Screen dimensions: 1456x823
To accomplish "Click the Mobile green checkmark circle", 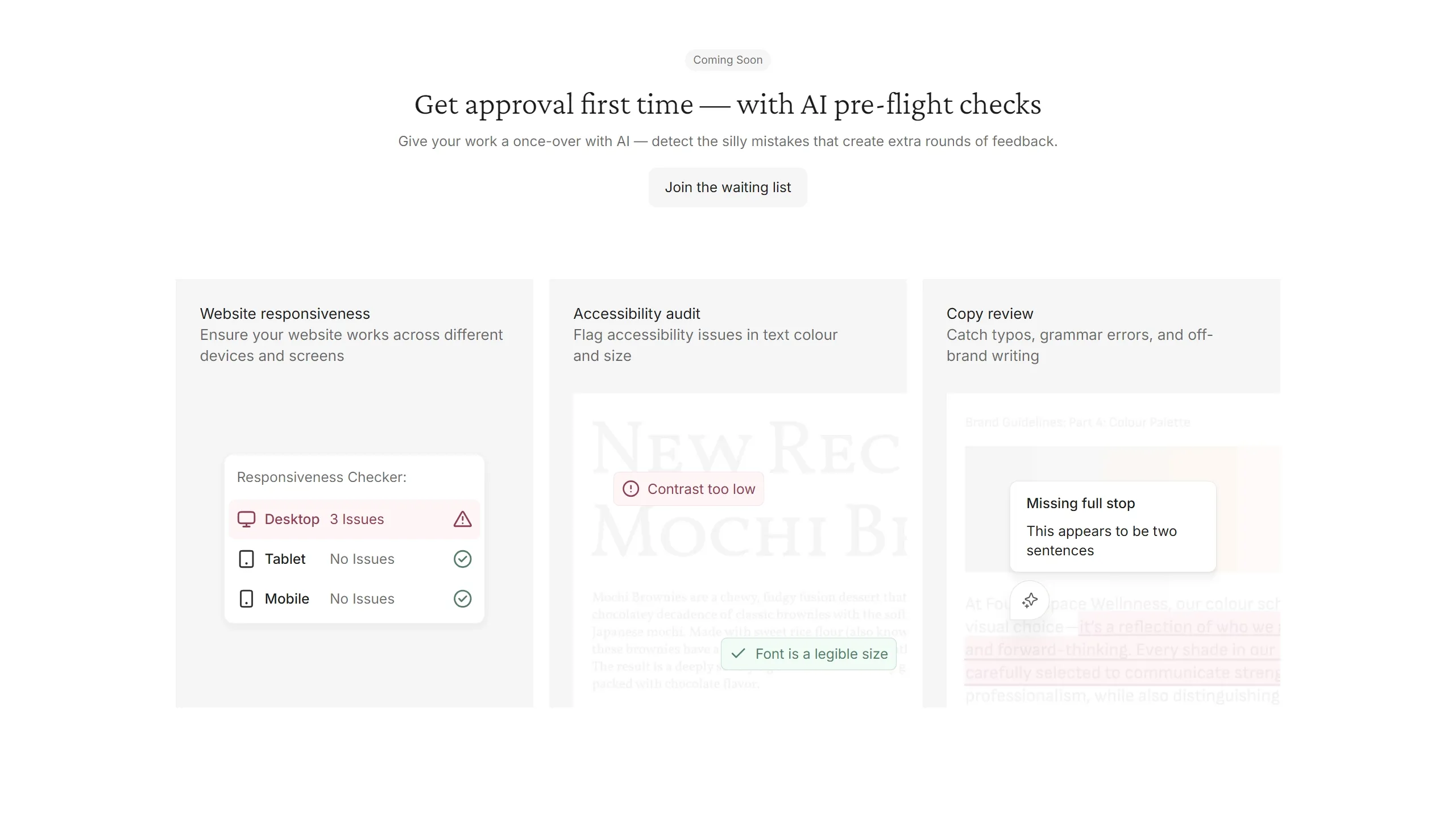I will point(462,598).
